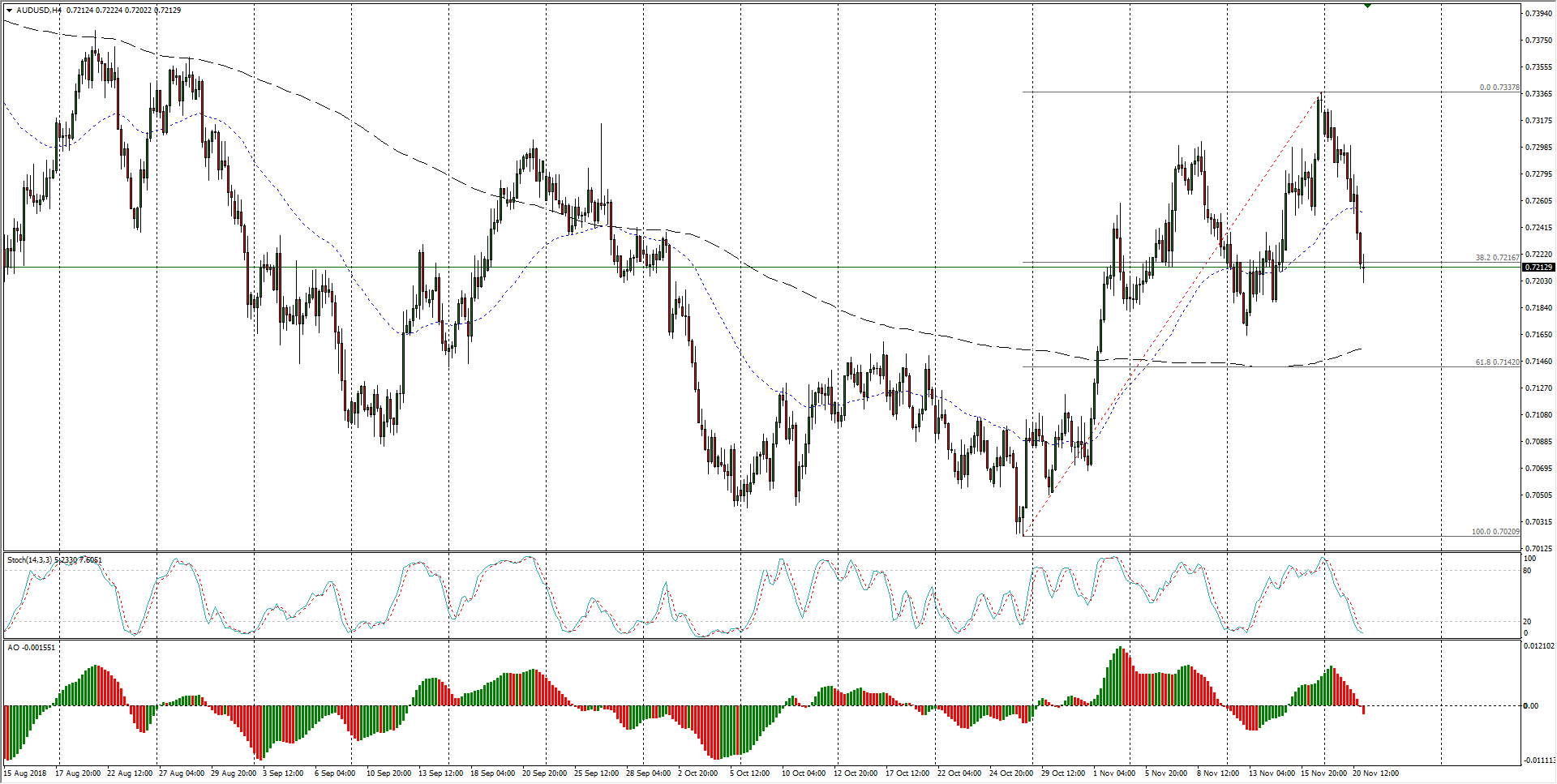Click the current price tag 0.72129
1557x784 pixels.
tap(1538, 268)
